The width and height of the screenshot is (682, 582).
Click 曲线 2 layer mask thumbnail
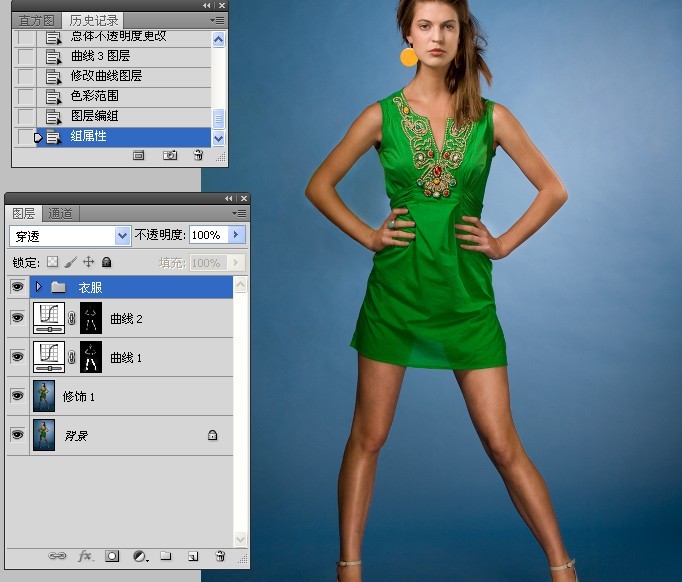click(x=91, y=318)
